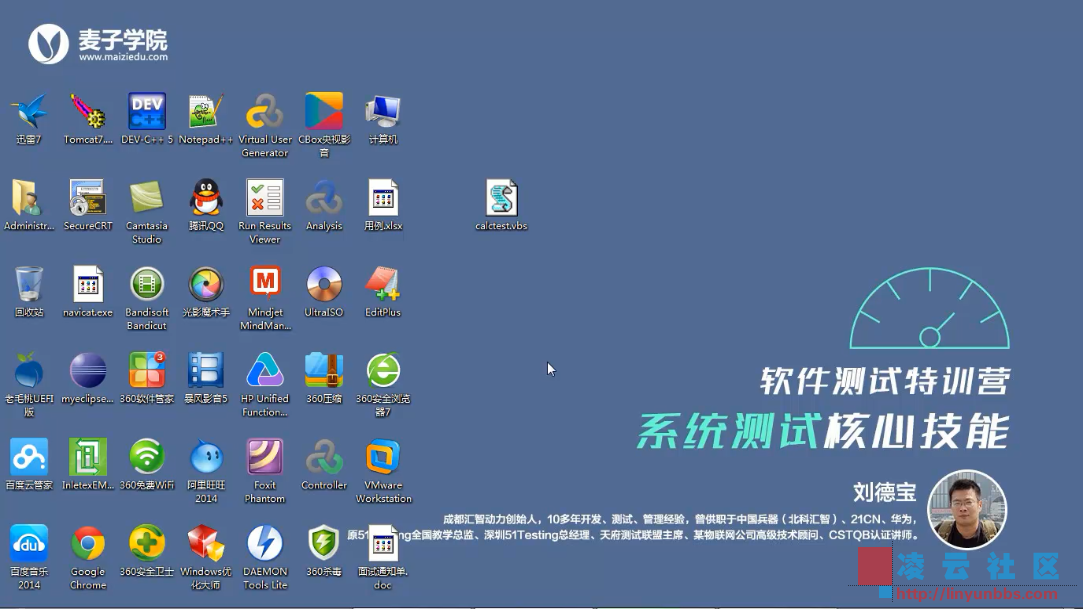Select the 360安全卫士 icon
Viewport: 1083px width, 609px height.
coord(147,543)
